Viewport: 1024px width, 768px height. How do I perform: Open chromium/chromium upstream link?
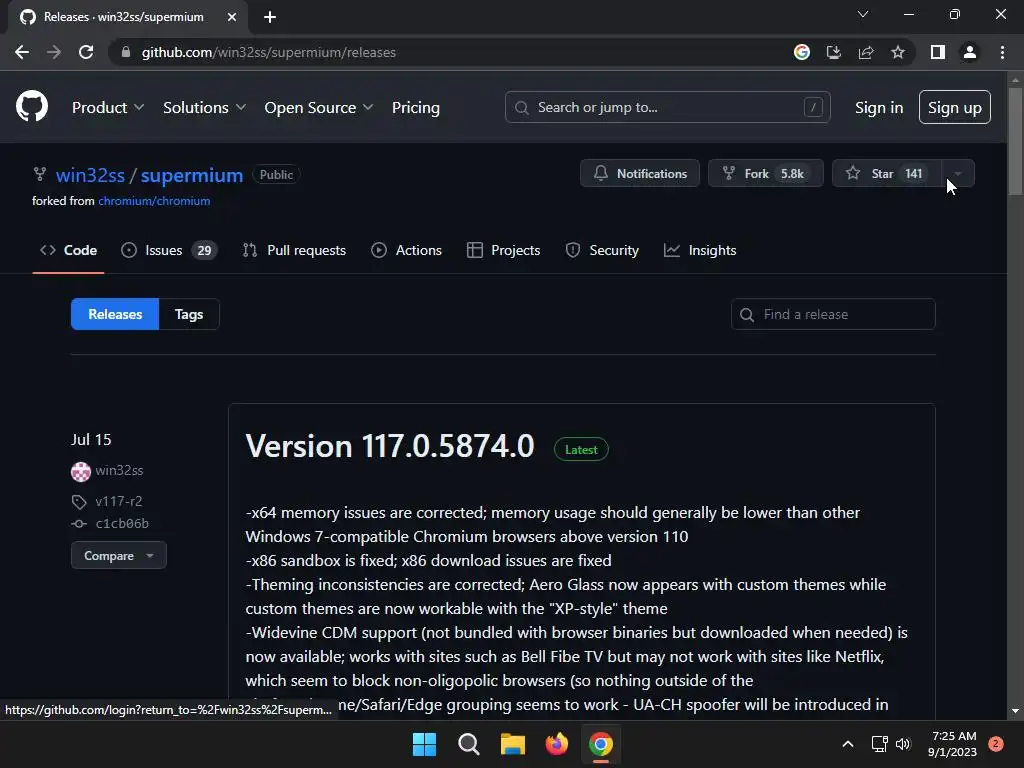(154, 201)
